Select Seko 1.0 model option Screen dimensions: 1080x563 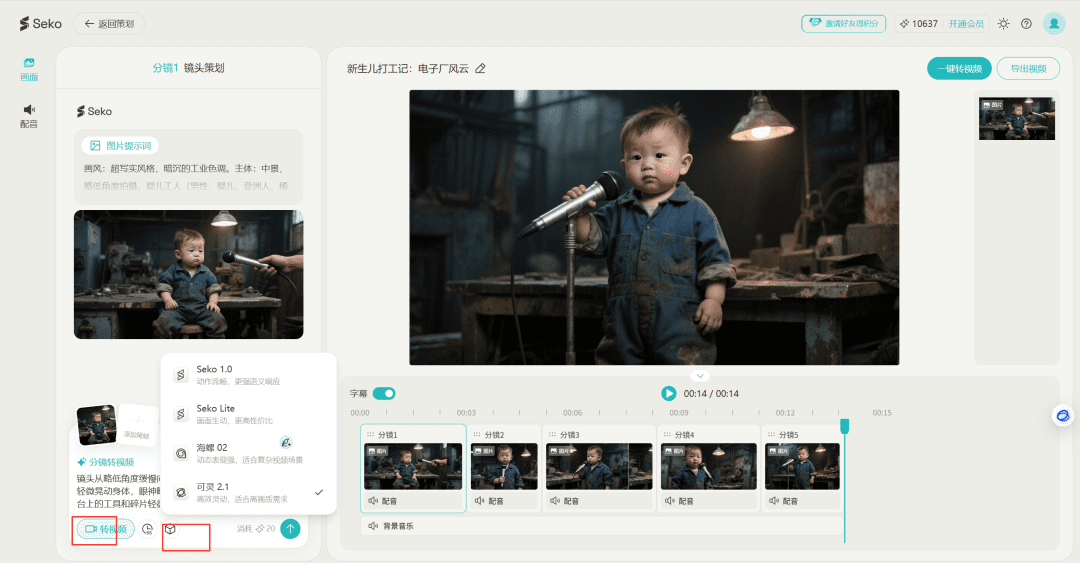249,374
